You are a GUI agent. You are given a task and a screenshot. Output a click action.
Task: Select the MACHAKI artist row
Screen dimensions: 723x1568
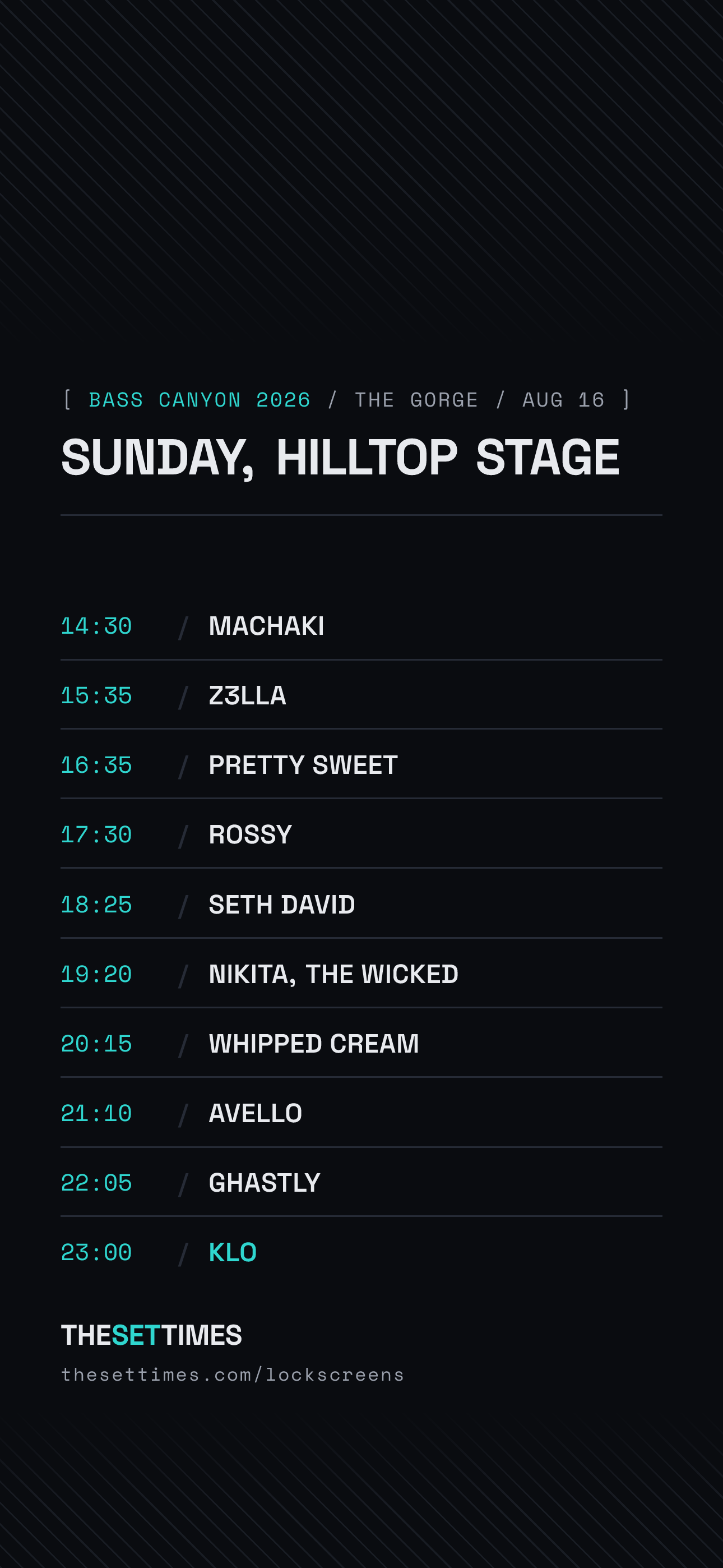pos(361,626)
